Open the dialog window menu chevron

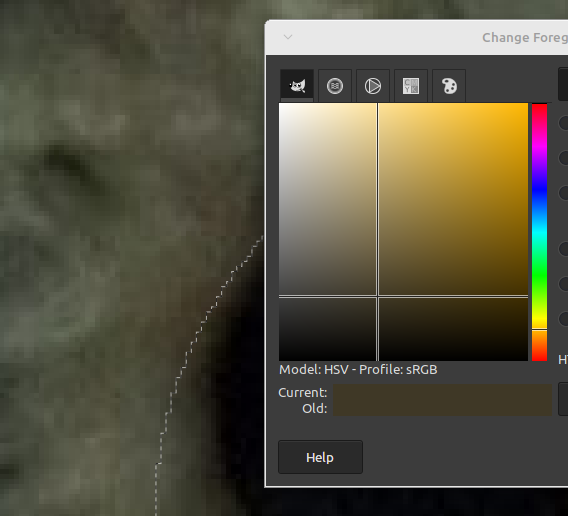tap(288, 37)
